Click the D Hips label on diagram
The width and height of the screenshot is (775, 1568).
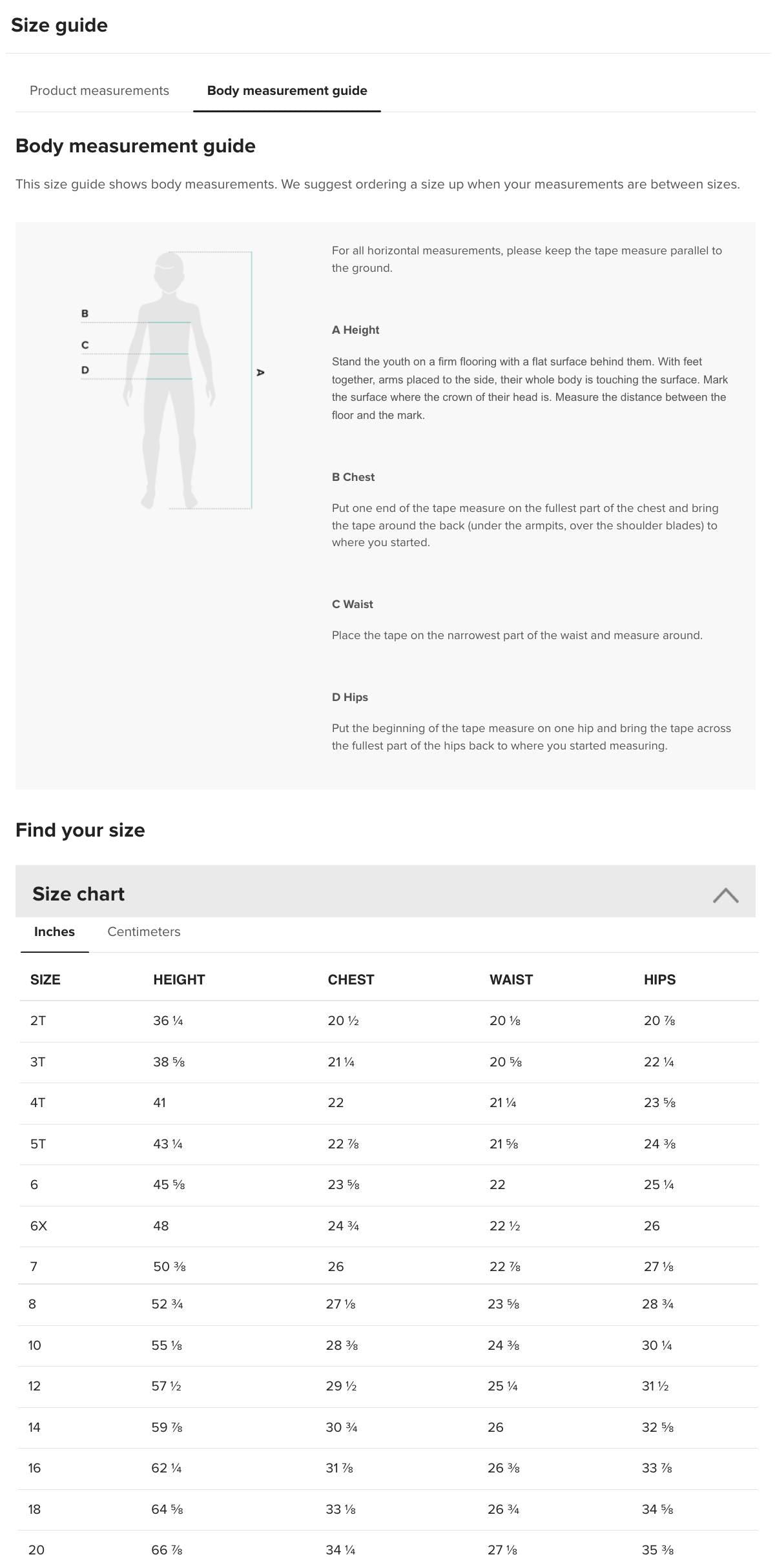click(84, 370)
